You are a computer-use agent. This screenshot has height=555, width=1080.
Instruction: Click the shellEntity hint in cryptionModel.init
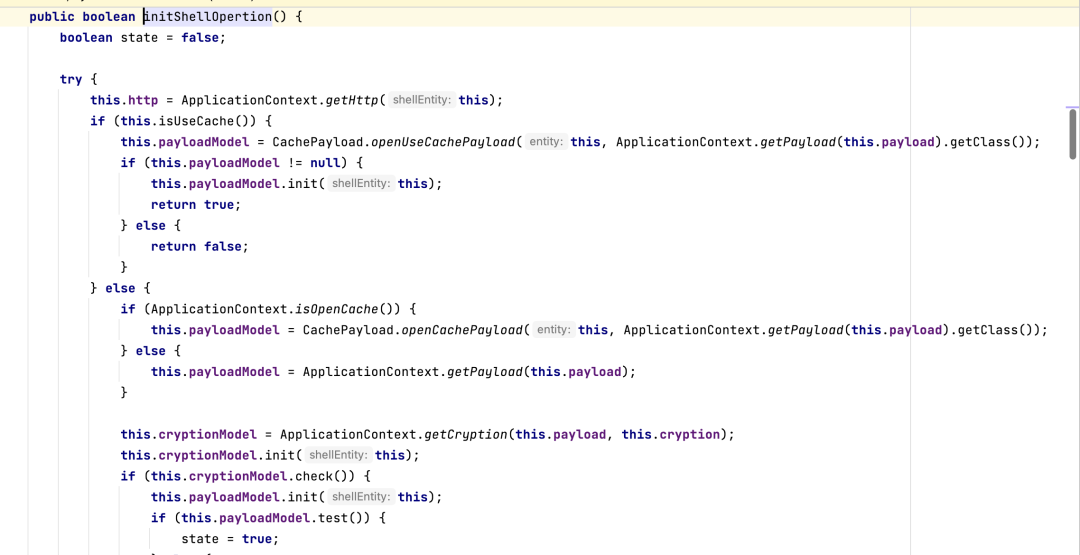coord(338,455)
